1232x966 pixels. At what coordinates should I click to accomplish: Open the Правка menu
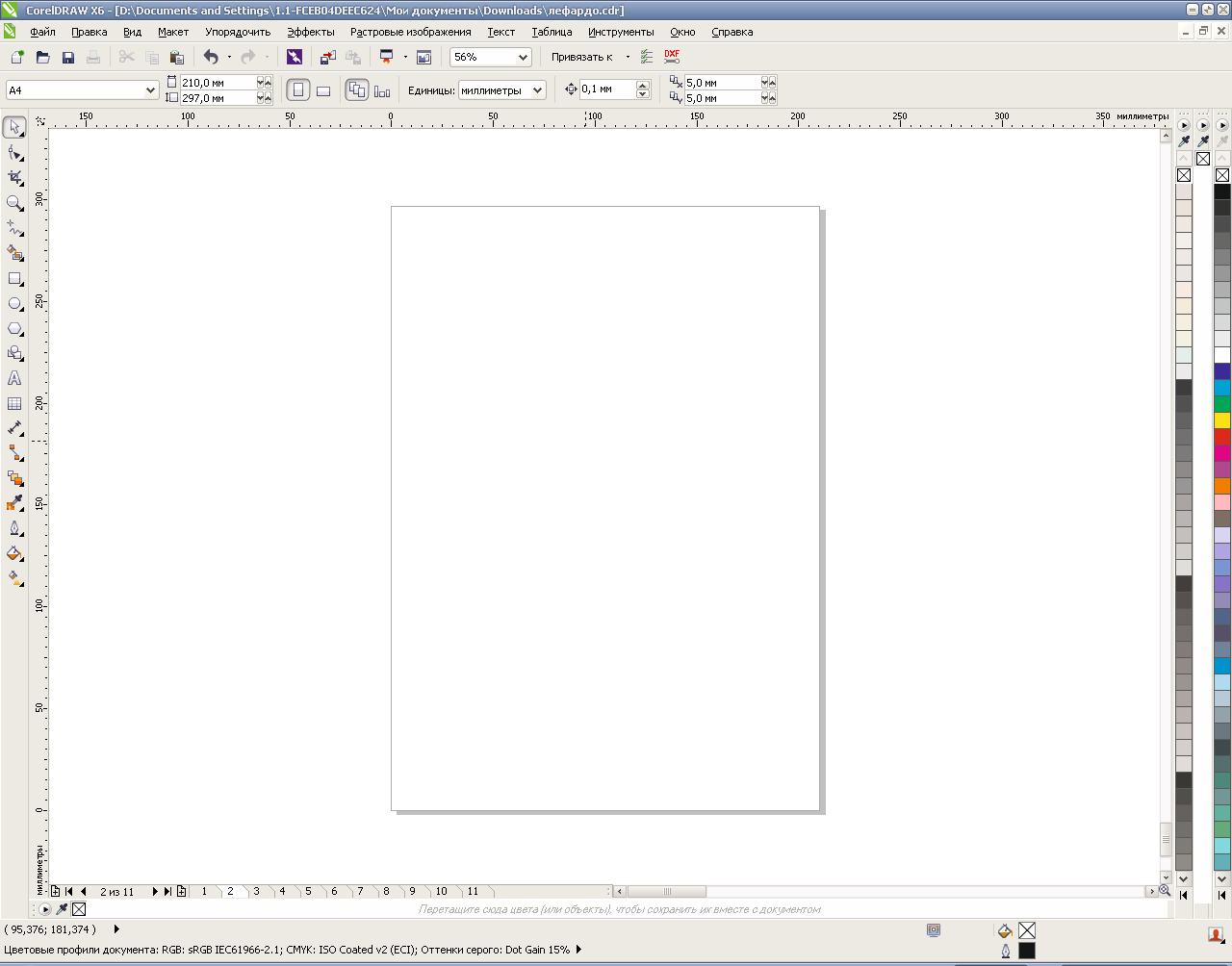tap(90, 32)
